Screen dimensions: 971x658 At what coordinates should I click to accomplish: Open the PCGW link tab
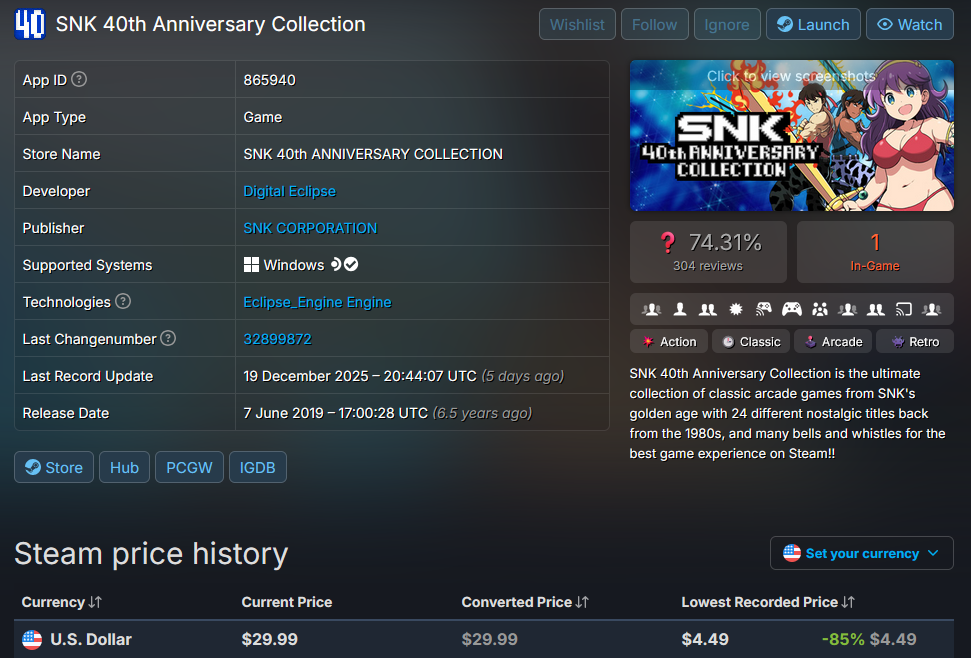click(189, 467)
